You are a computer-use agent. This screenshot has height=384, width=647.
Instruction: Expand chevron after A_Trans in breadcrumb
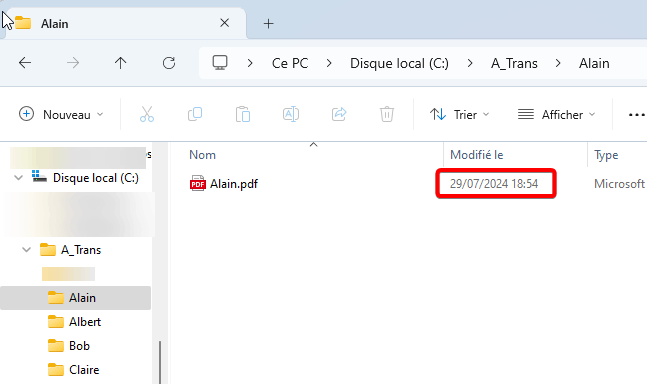pos(558,63)
